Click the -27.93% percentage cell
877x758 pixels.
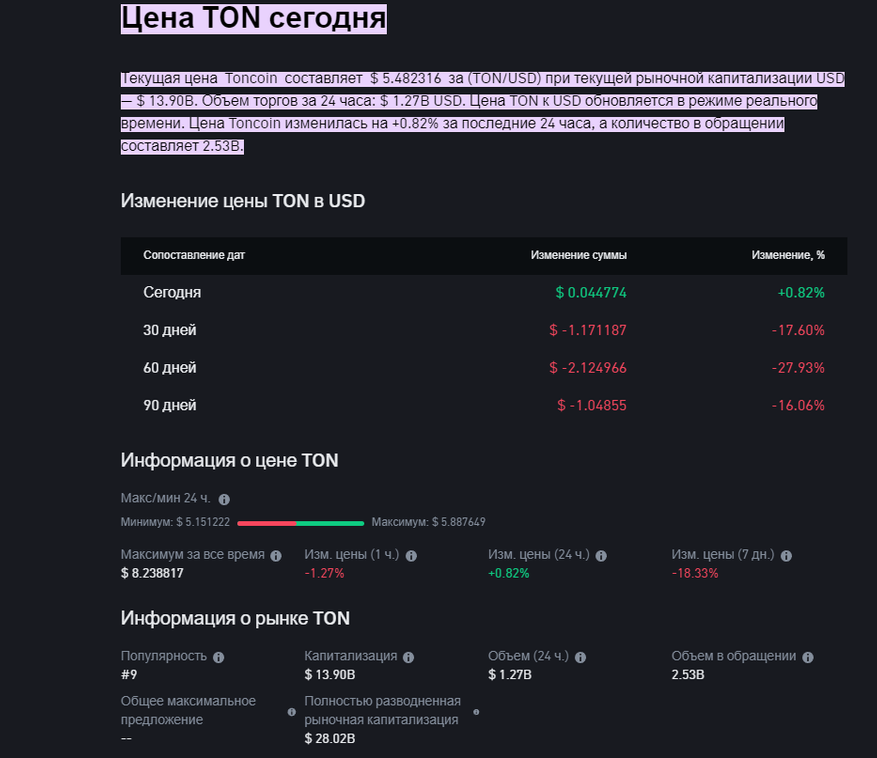pyautogui.click(x=798, y=368)
